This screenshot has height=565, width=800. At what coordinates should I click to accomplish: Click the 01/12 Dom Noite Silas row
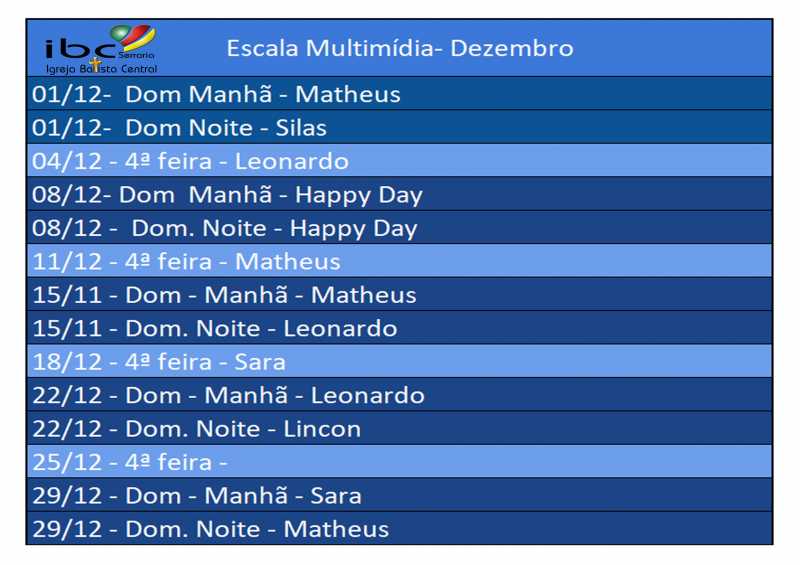click(399, 127)
